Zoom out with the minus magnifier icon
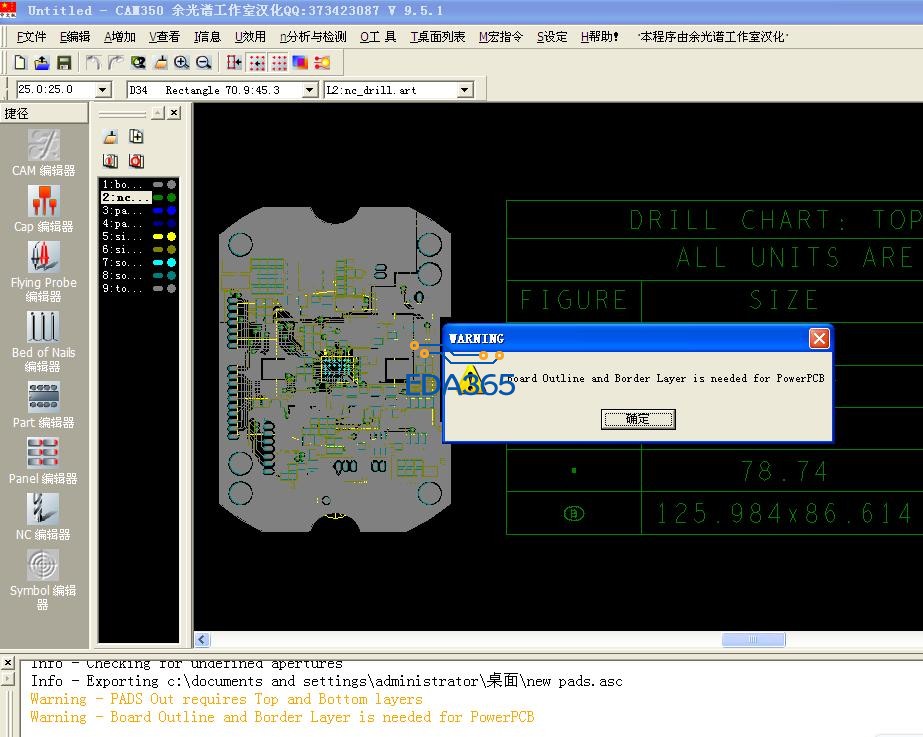 (x=204, y=62)
